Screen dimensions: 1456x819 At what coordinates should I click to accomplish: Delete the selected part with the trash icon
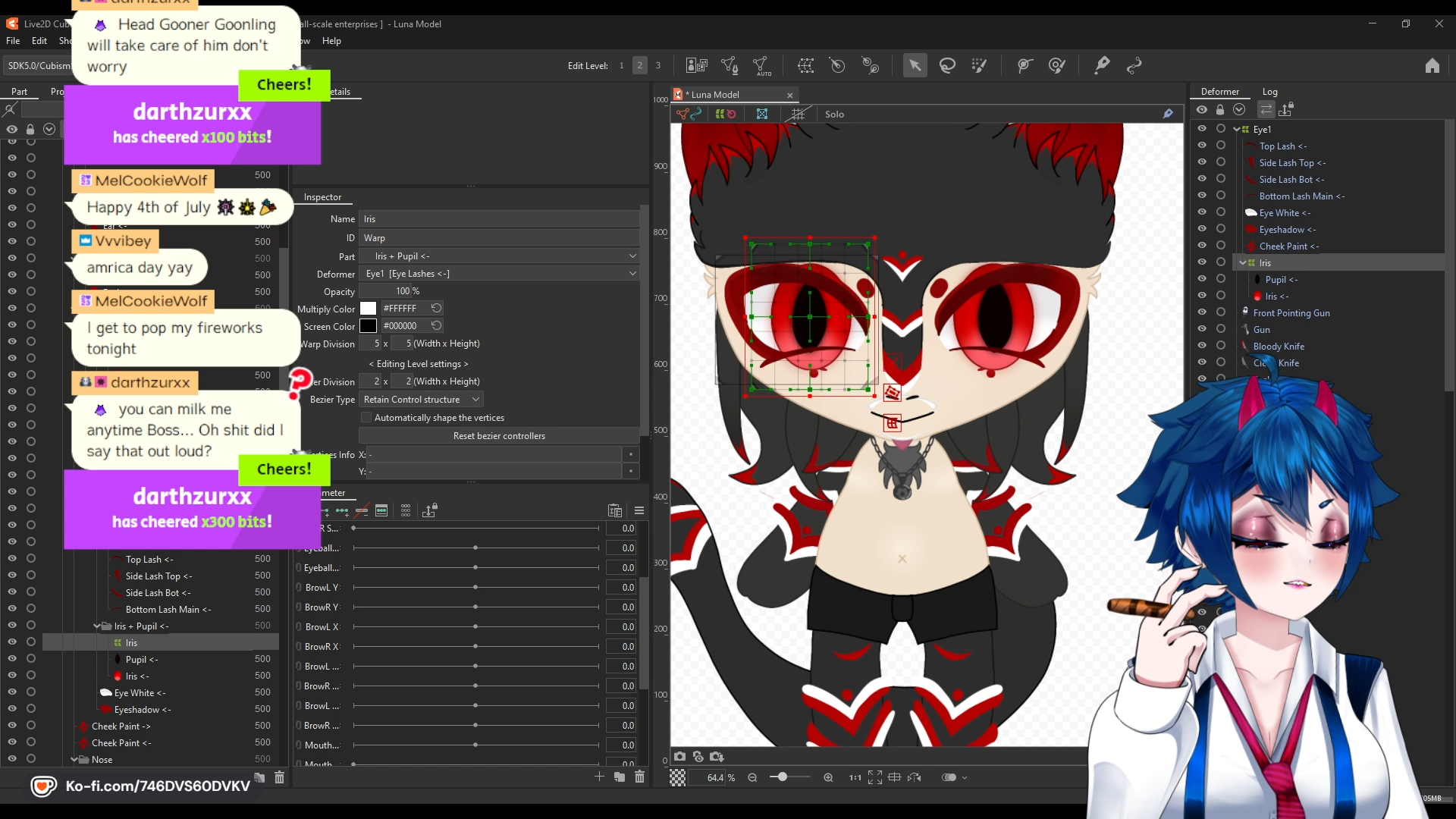279,777
